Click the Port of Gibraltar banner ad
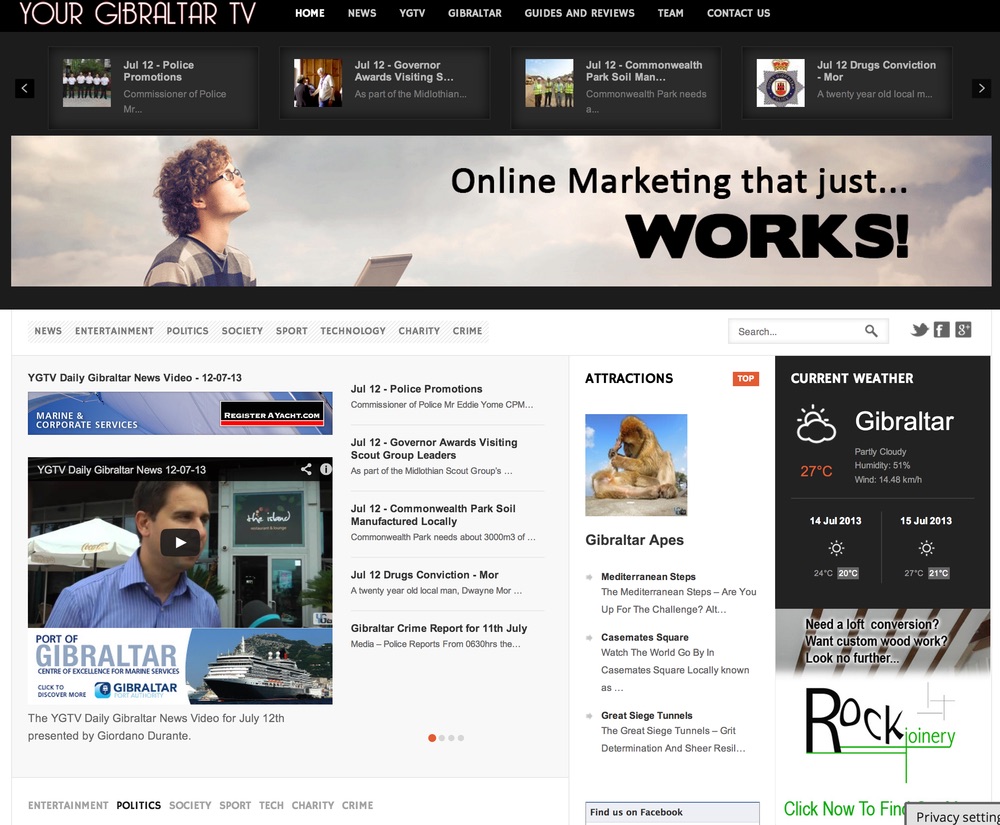The image size is (1000, 825). (x=180, y=666)
